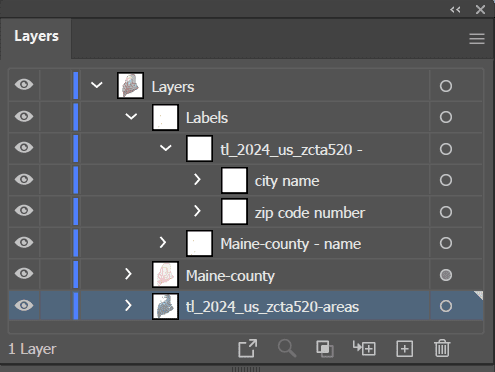Click target circle for tl_2024_us_zcta520-areas
This screenshot has width=495, height=372.
pyautogui.click(x=446, y=306)
